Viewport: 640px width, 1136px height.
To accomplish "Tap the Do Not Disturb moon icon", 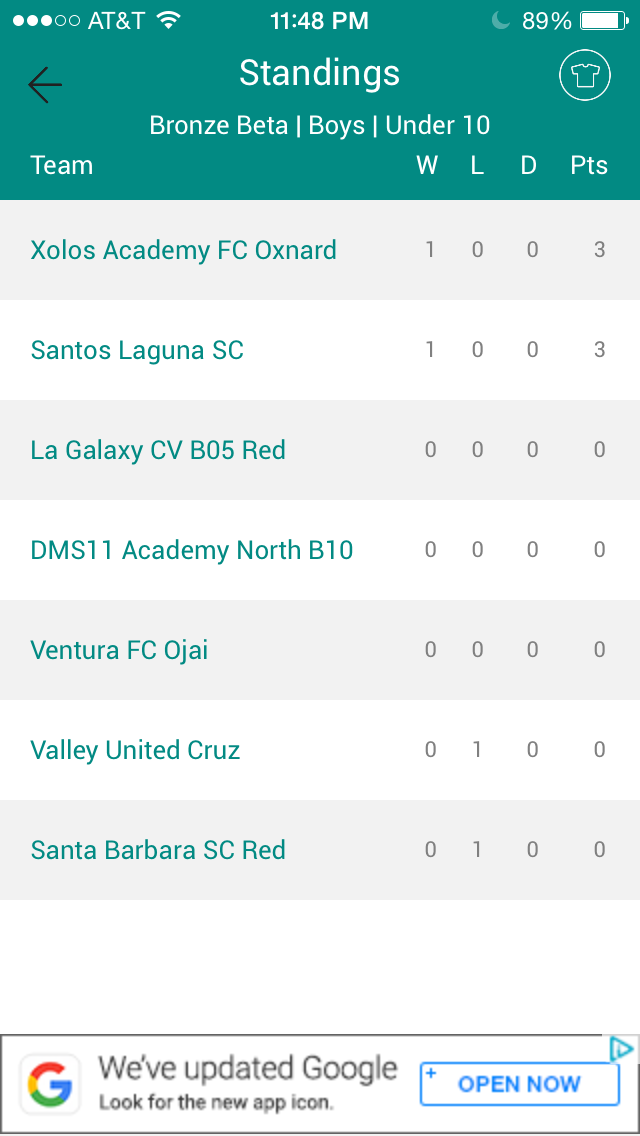I will tap(501, 21).
